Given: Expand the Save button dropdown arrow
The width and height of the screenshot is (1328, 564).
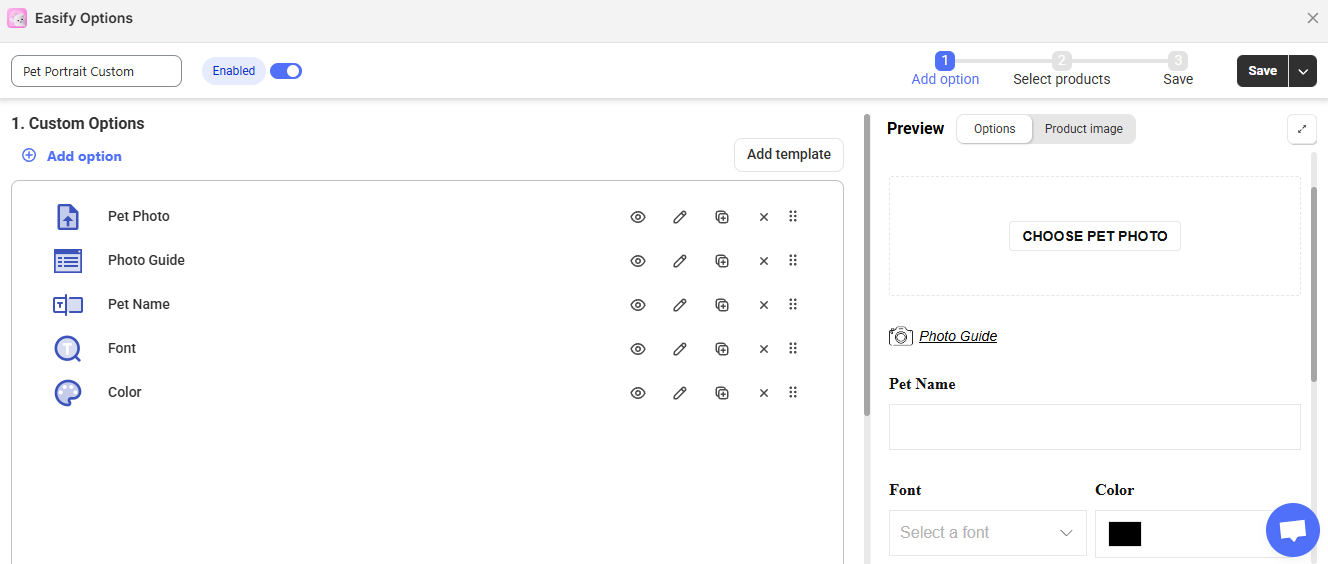Looking at the screenshot, I should [1302, 71].
